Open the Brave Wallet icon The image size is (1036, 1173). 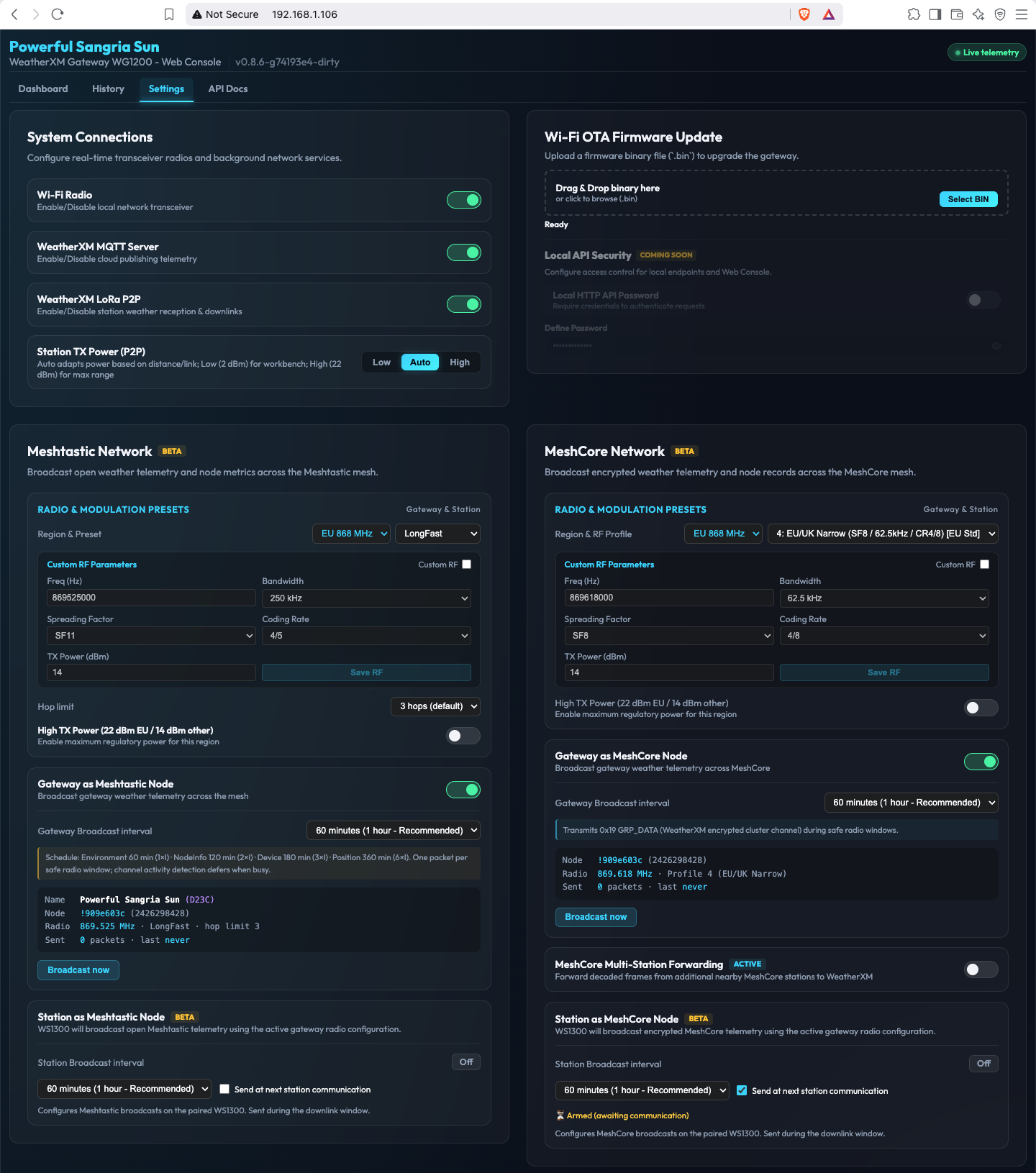point(957,14)
